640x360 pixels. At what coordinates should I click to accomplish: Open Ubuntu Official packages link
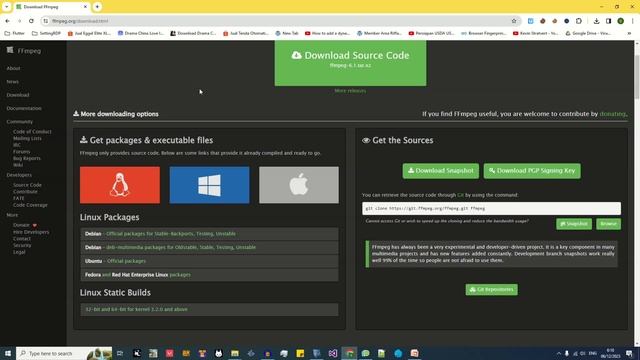pyautogui.click(x=126, y=261)
